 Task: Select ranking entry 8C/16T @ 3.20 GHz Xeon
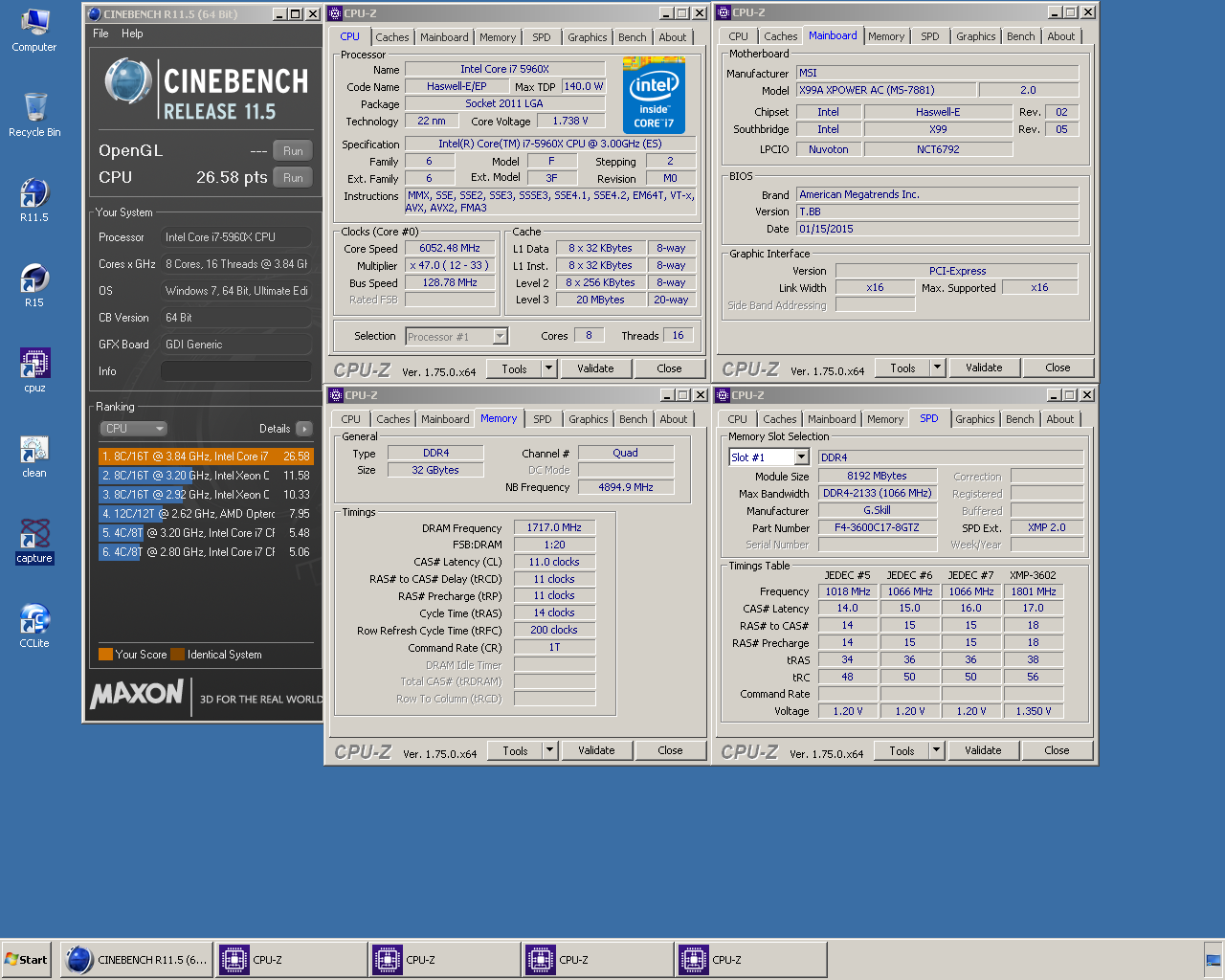click(206, 476)
